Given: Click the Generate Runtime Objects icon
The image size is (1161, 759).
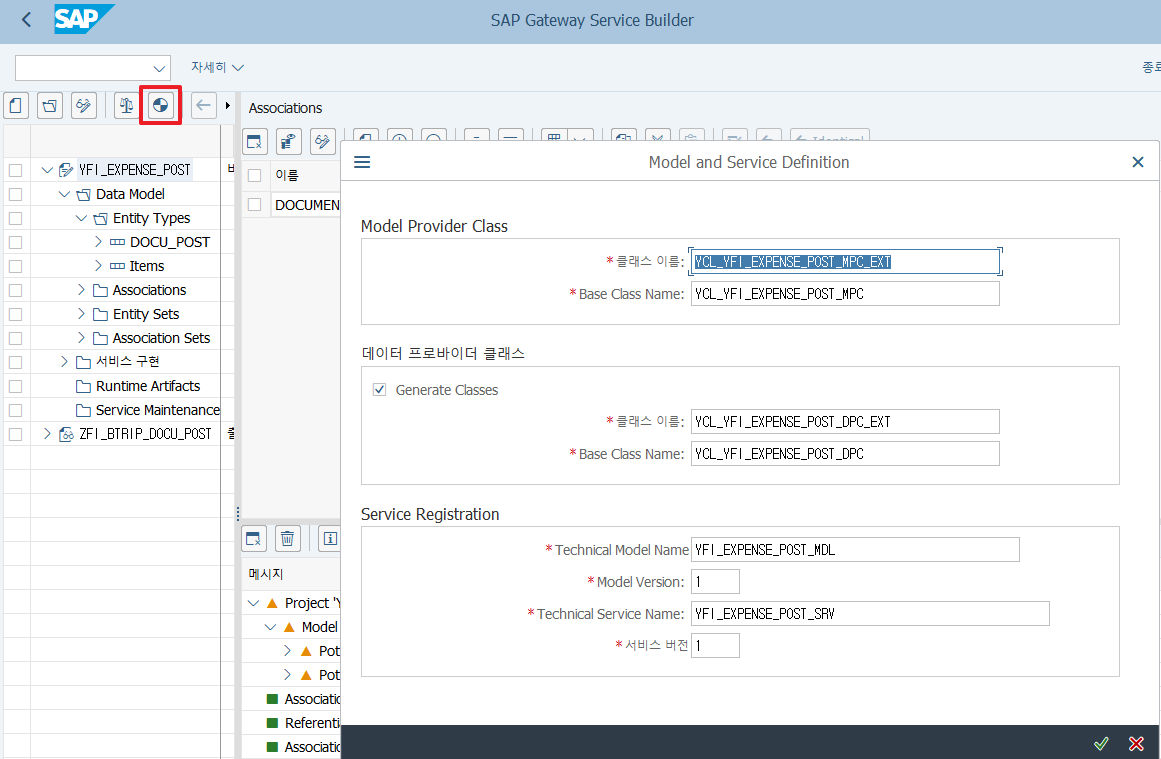Looking at the screenshot, I should pos(161,106).
